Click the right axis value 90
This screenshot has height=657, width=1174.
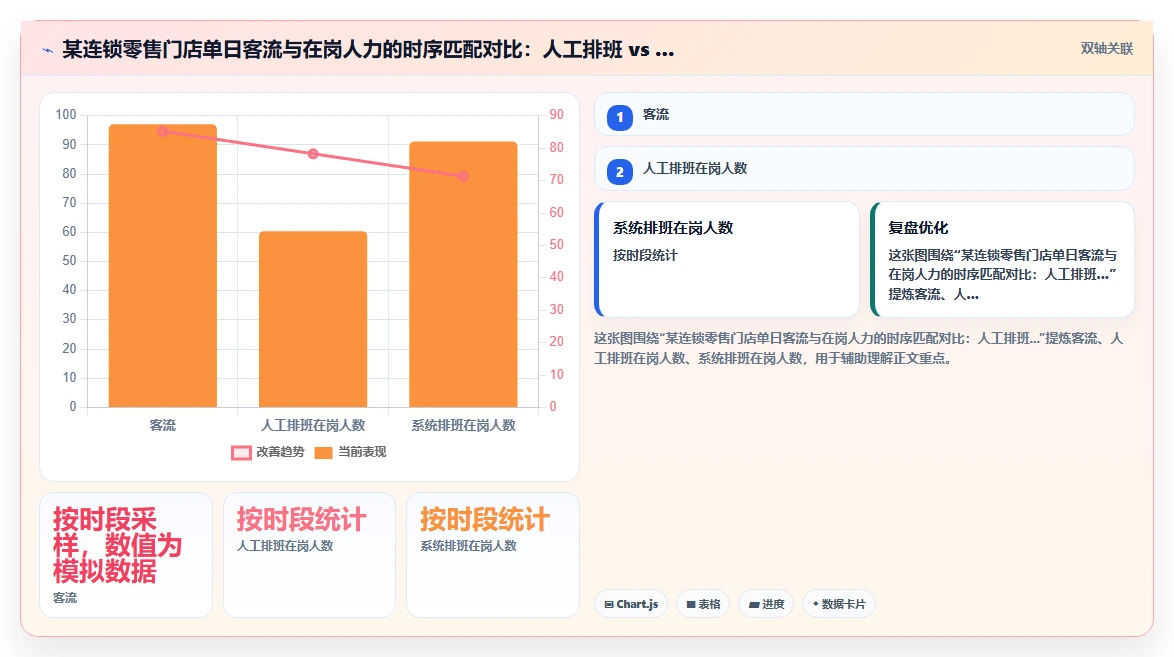(556, 115)
